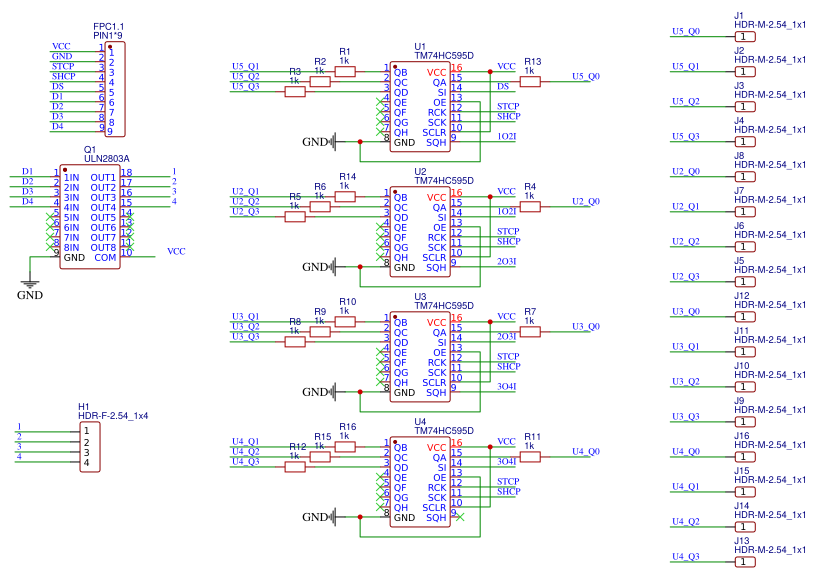This screenshot has height=577, width=817.
Task: Click the STCP net label on FPC1.1
Action: 63,66
